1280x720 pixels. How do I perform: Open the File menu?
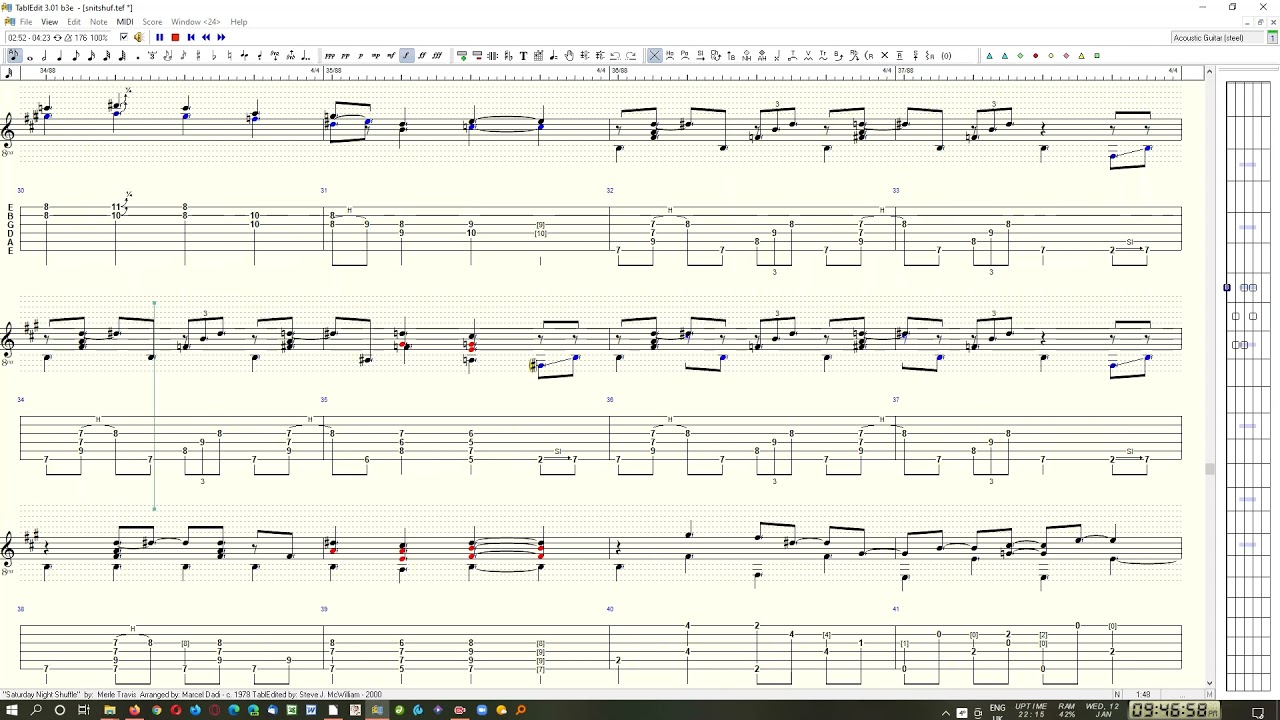26,22
